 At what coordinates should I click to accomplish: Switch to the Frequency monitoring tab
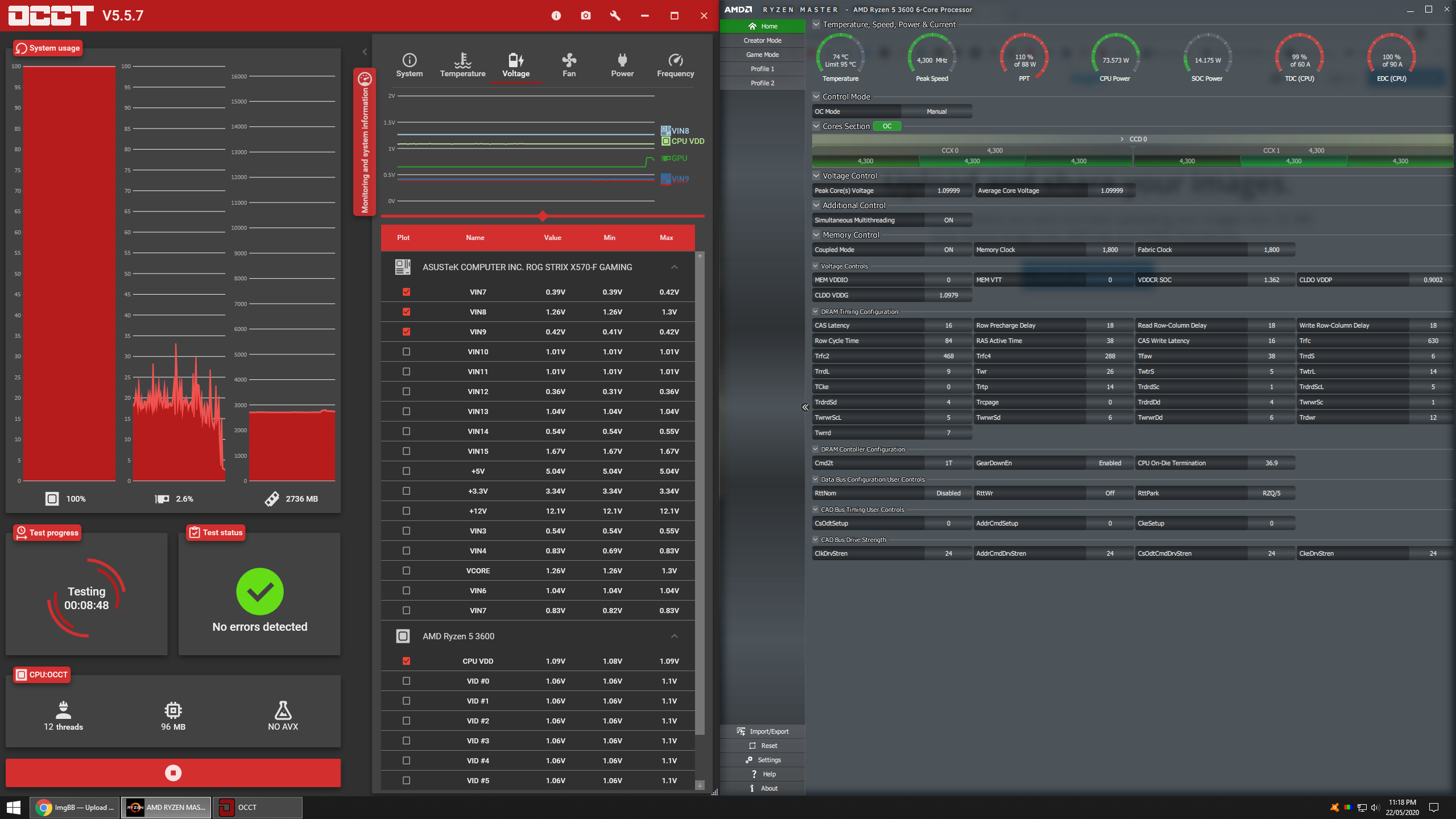(x=676, y=65)
